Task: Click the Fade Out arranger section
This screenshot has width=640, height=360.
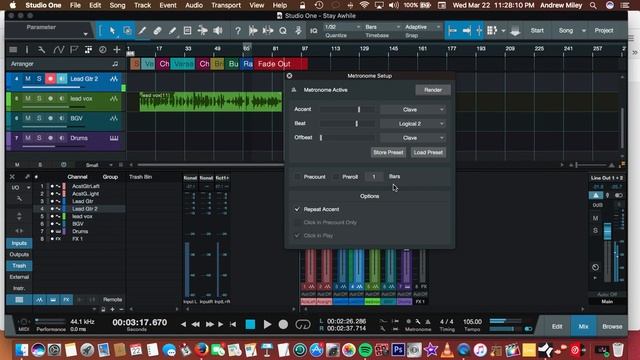Action: pos(280,64)
